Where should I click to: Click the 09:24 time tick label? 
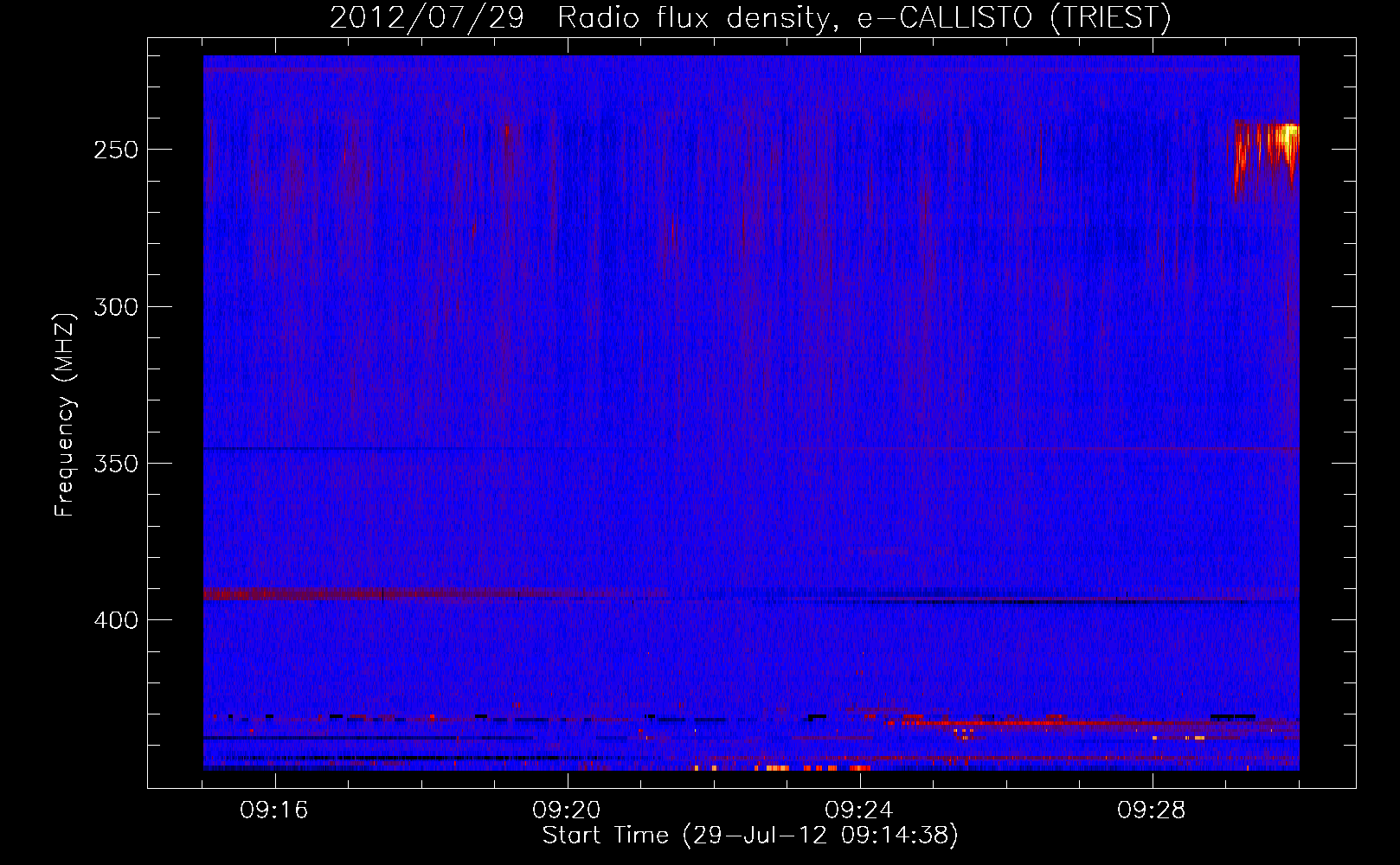(x=859, y=811)
